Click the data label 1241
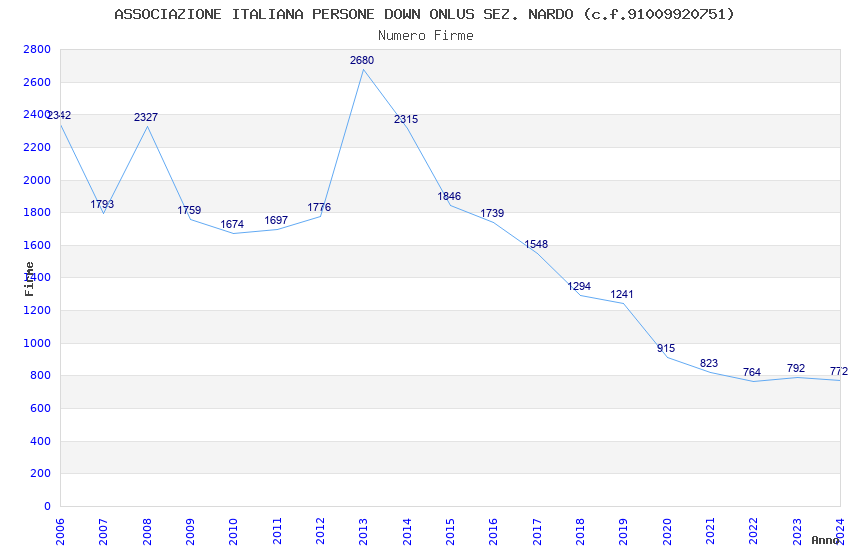850x550 pixels. click(x=622, y=294)
